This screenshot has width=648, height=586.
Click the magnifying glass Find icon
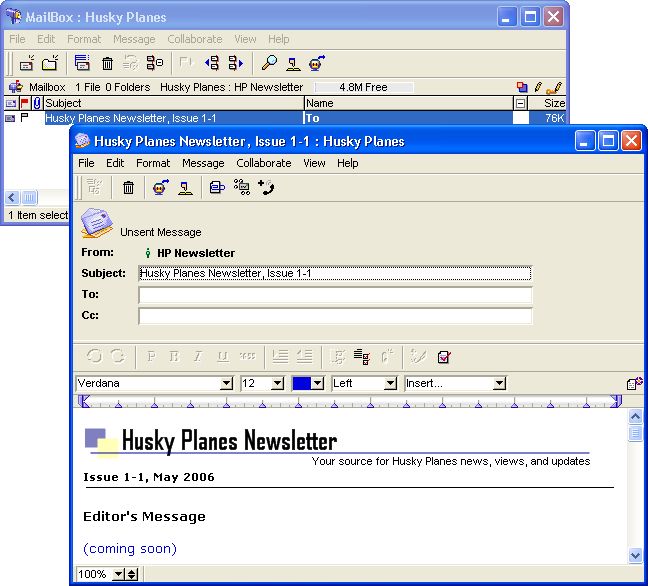(269, 63)
